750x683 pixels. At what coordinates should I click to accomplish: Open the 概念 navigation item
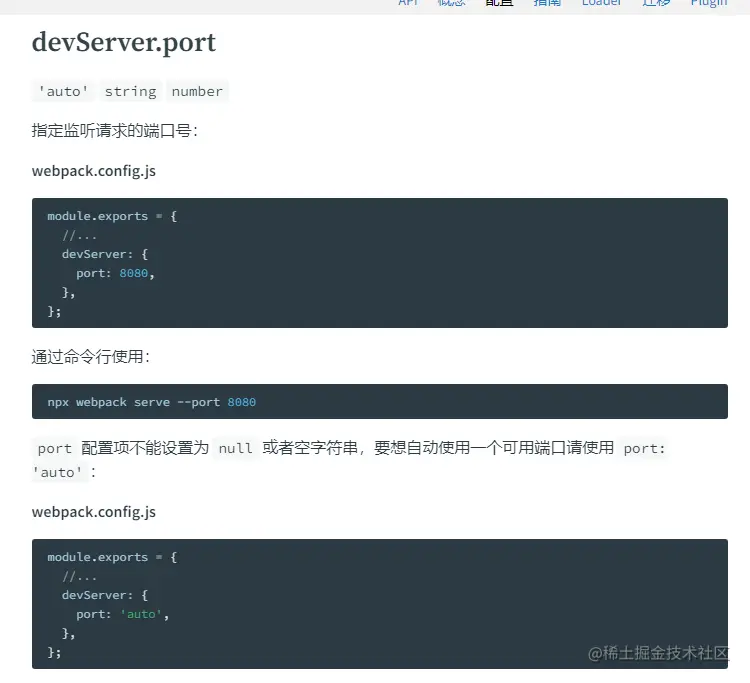coord(452,4)
